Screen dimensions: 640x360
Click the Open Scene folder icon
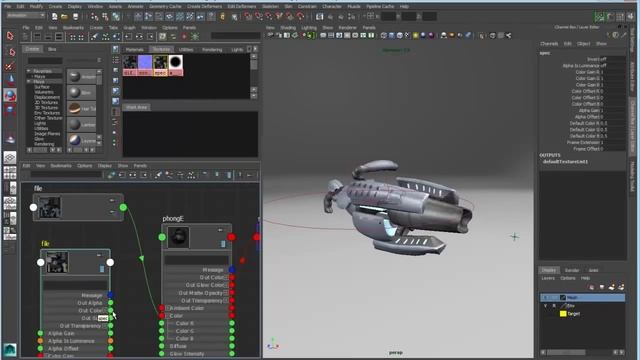pos(64,16)
